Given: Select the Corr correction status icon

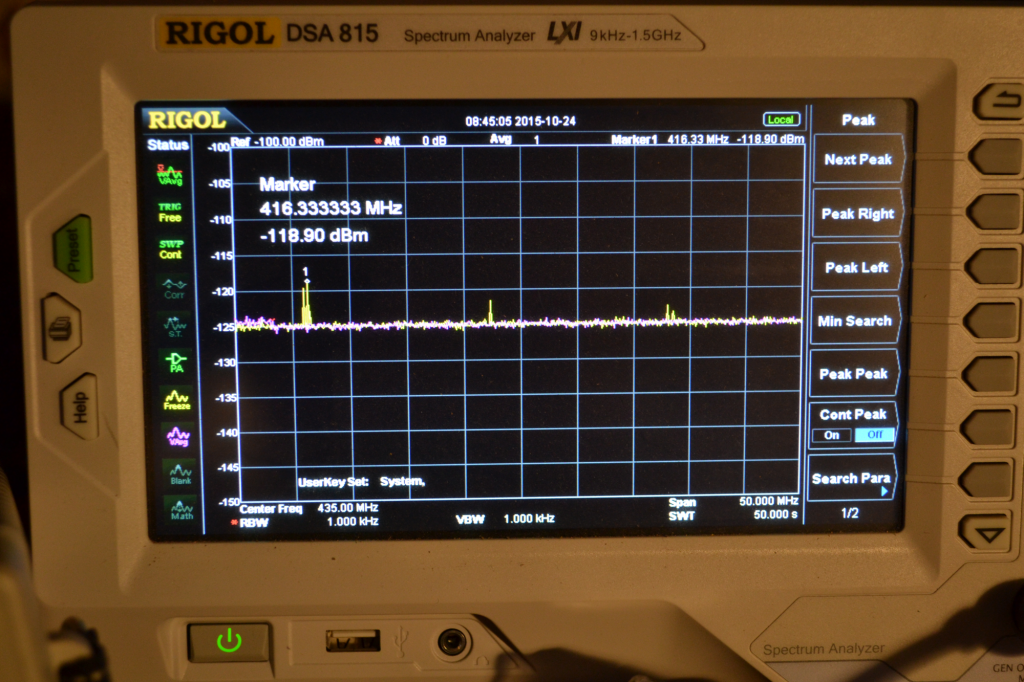Looking at the screenshot, I should [x=174, y=288].
